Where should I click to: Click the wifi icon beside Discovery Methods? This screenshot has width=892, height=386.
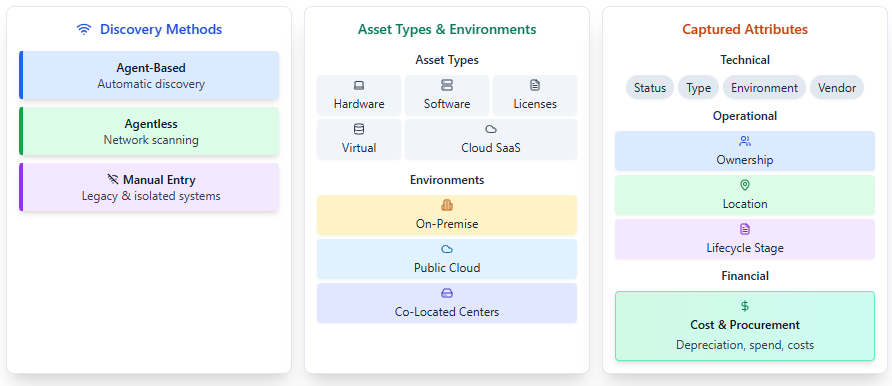pyautogui.click(x=84, y=30)
